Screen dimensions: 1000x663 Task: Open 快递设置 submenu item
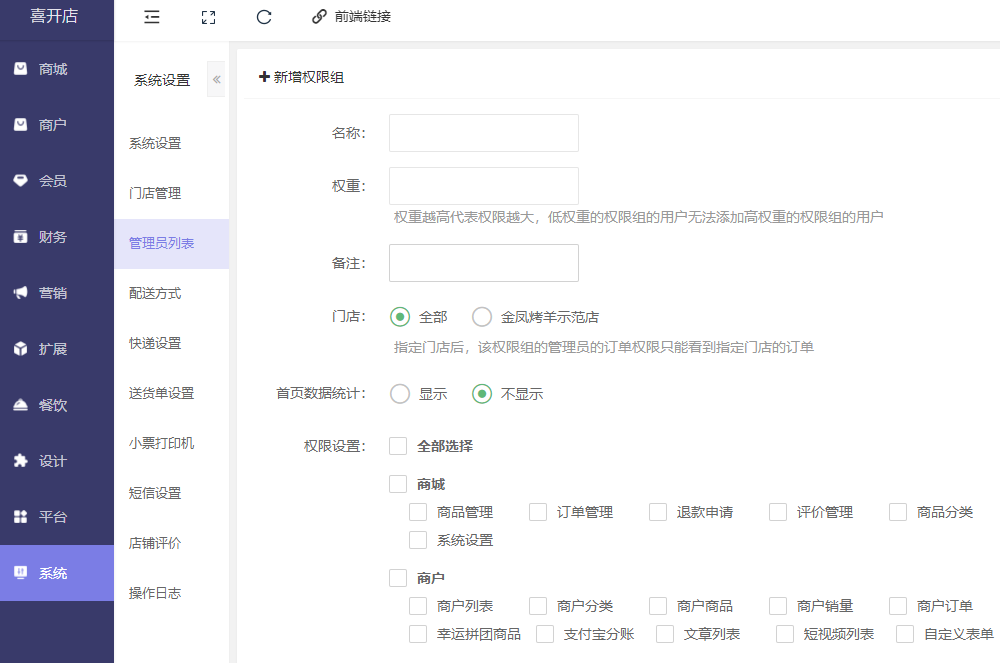[x=155, y=343]
